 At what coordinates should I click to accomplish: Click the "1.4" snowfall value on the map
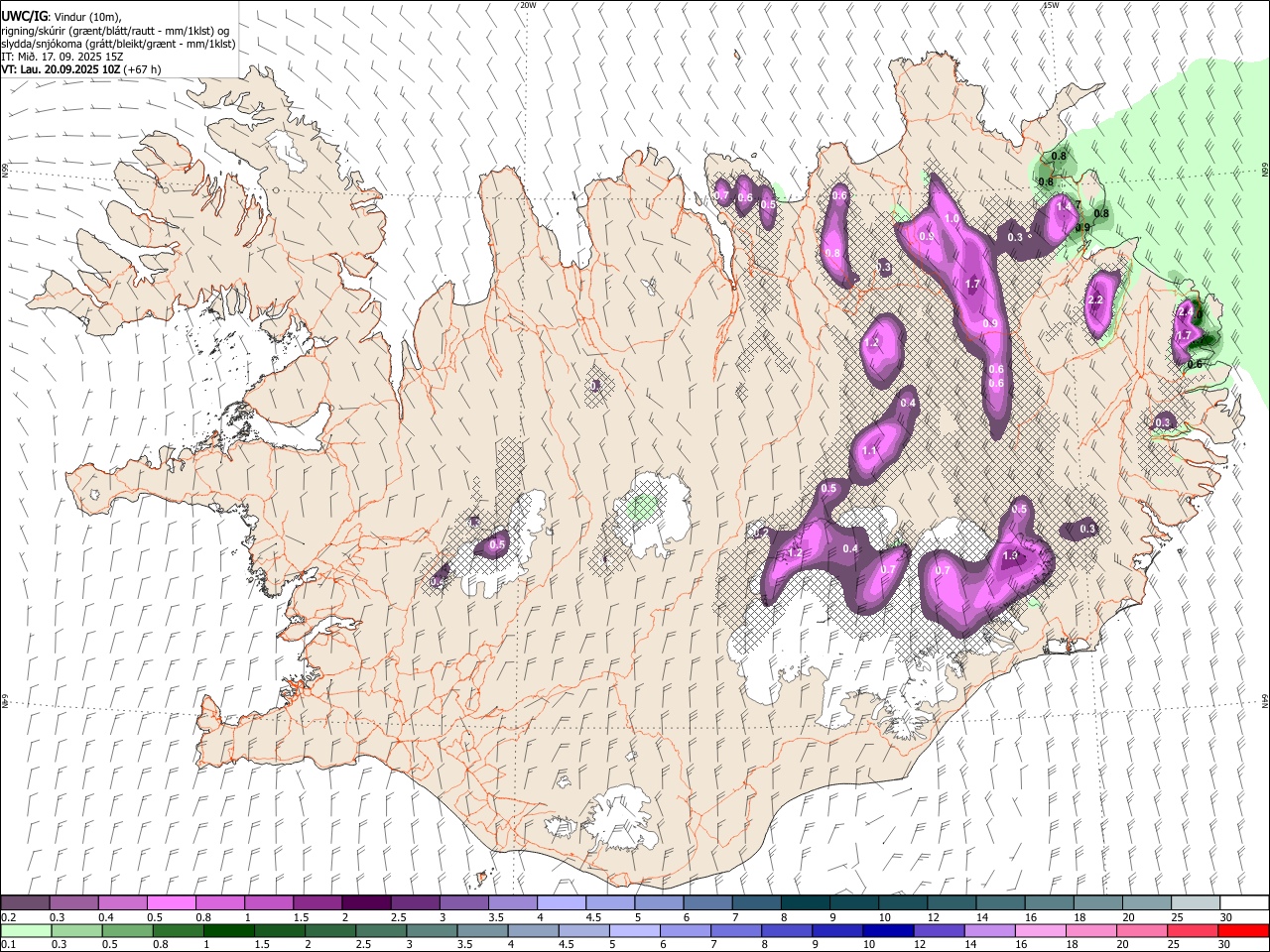click(1064, 206)
